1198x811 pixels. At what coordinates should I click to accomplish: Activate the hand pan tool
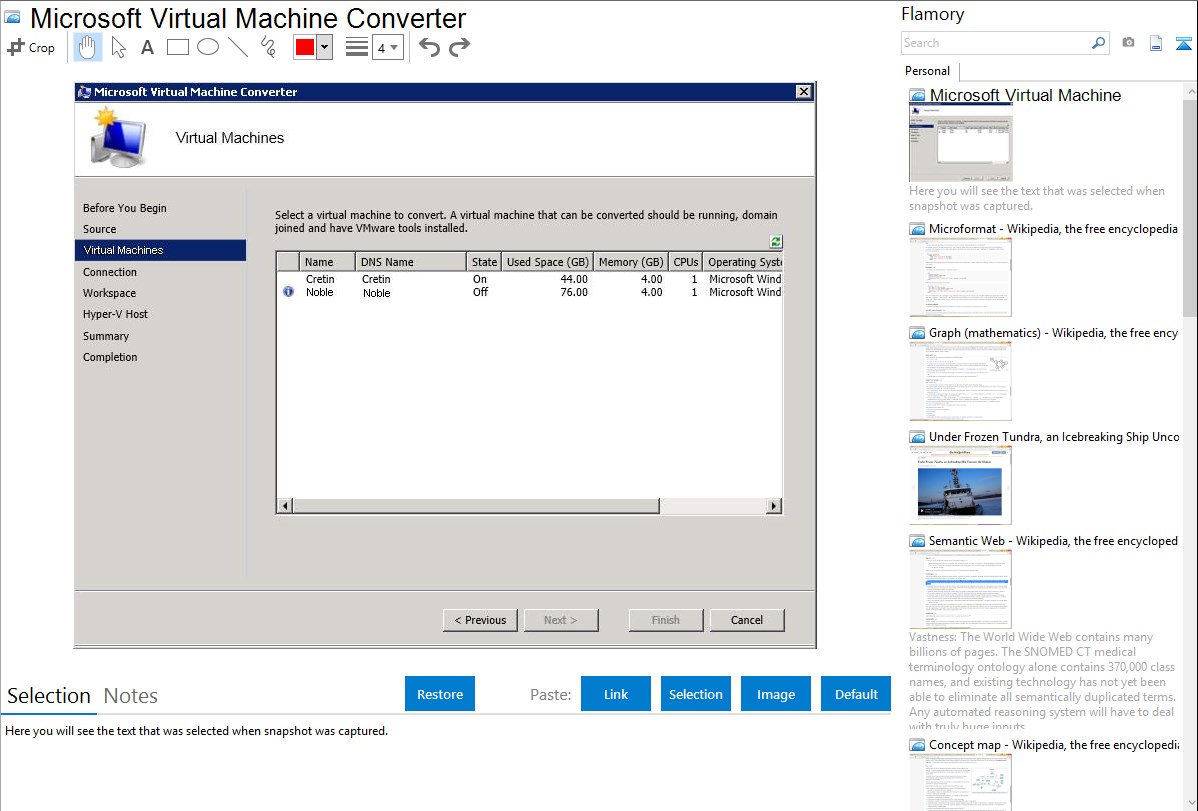(x=88, y=47)
